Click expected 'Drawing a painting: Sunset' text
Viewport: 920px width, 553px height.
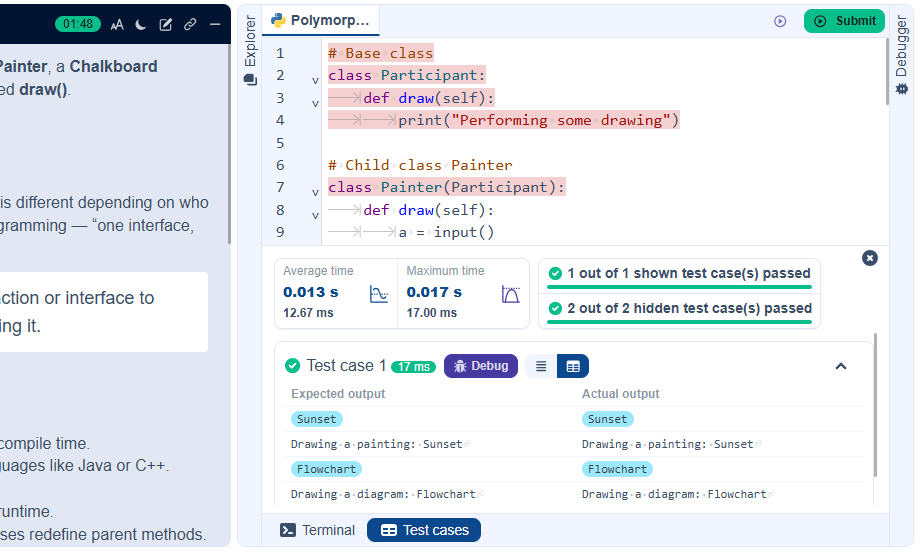coord(377,445)
